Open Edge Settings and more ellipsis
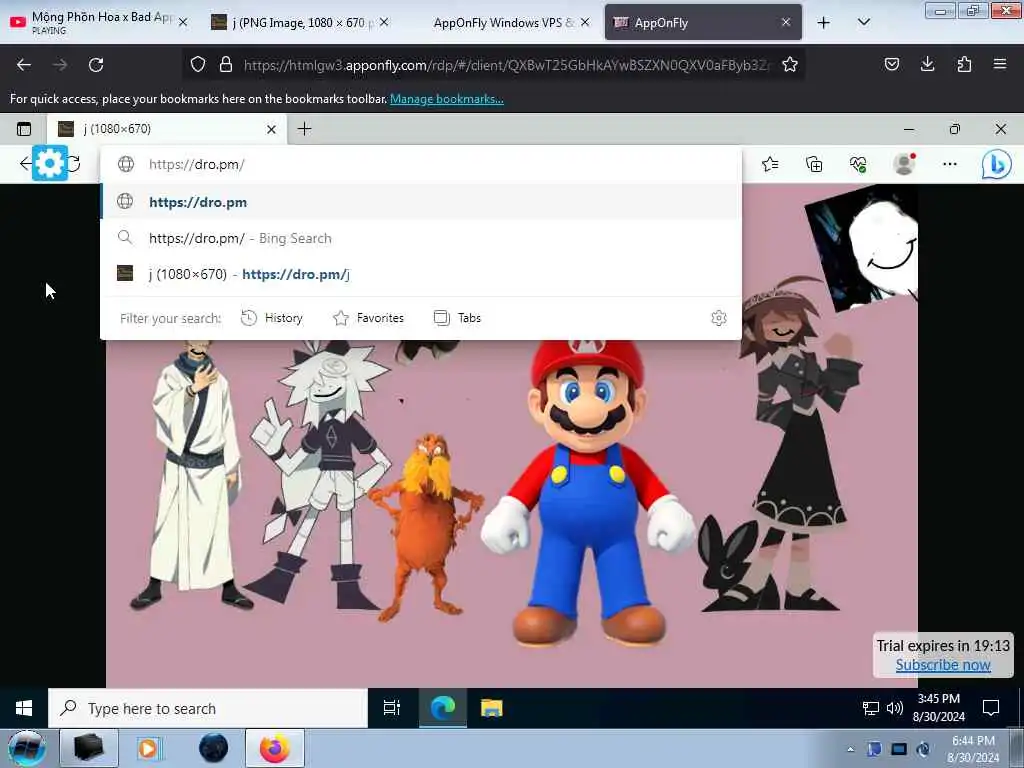 950,164
